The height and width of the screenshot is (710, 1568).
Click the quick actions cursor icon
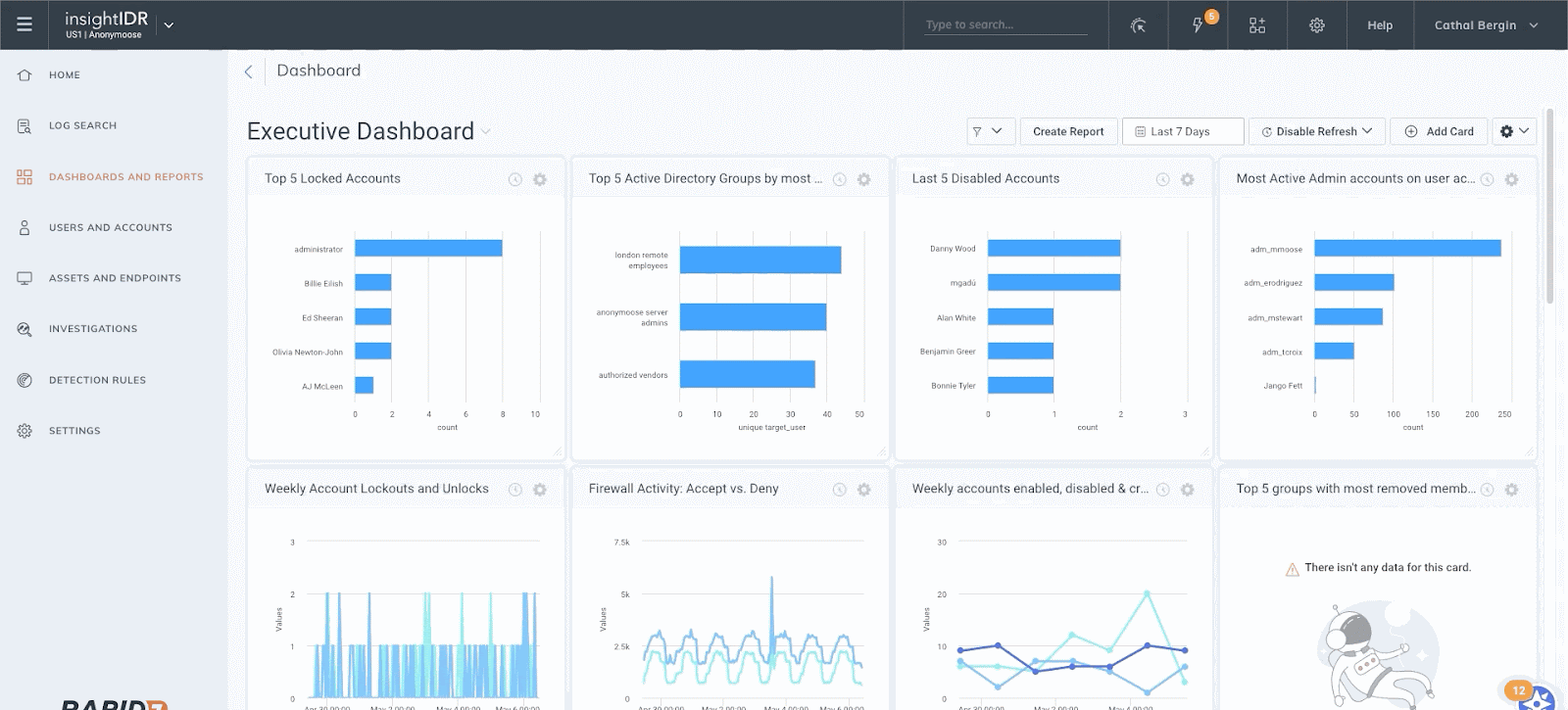[1138, 25]
